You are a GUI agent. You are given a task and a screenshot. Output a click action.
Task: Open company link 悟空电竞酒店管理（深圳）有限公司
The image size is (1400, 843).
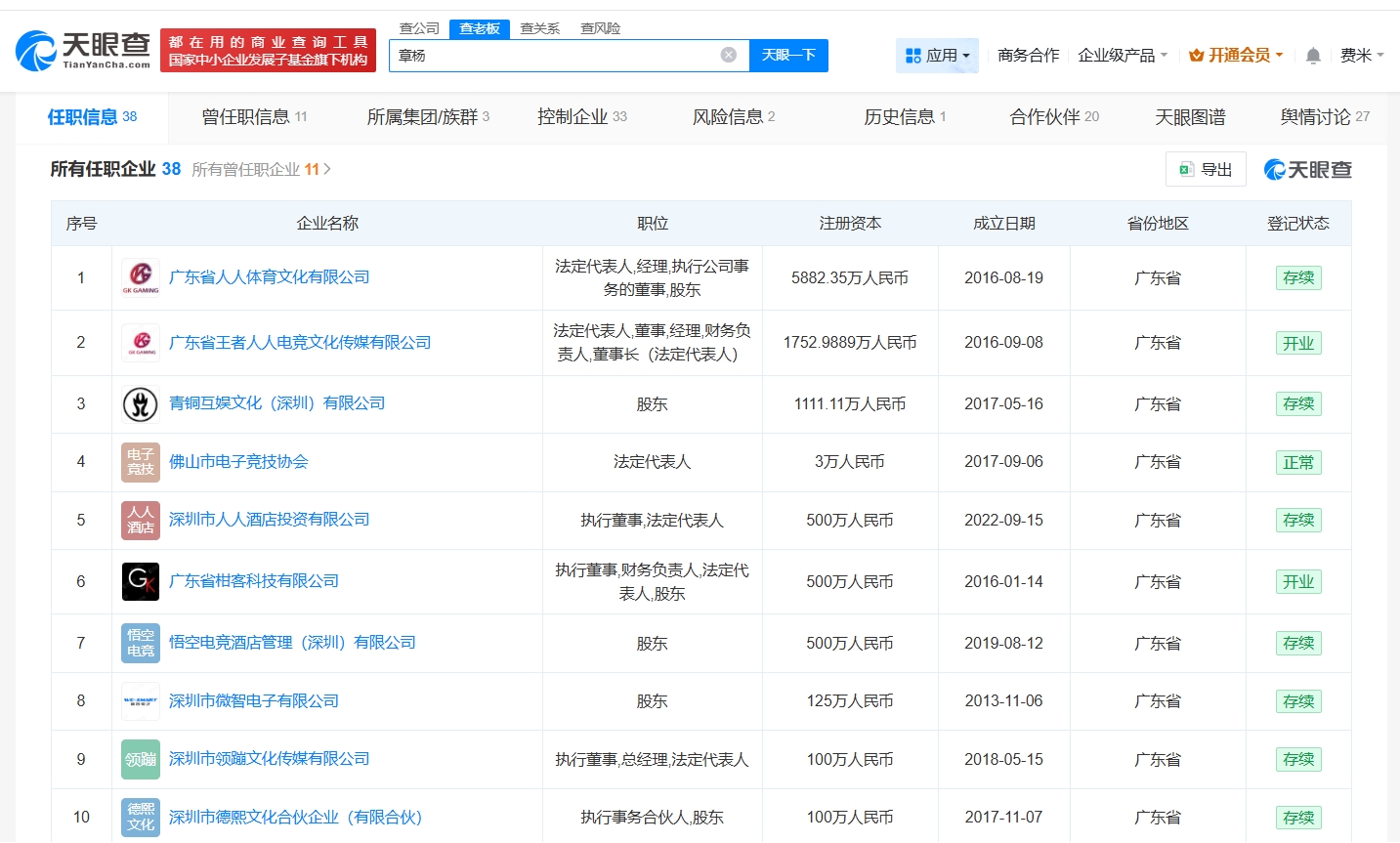click(x=292, y=643)
